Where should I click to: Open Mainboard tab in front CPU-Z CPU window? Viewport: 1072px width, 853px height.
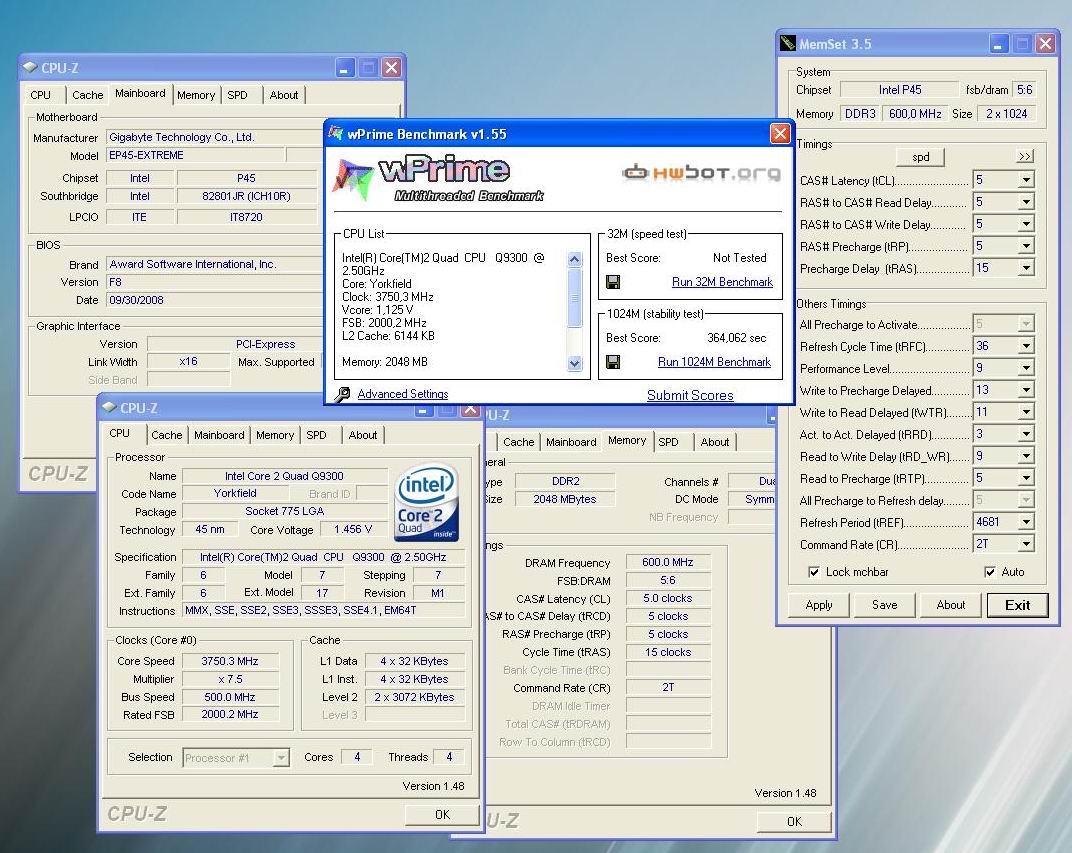pyautogui.click(x=219, y=435)
